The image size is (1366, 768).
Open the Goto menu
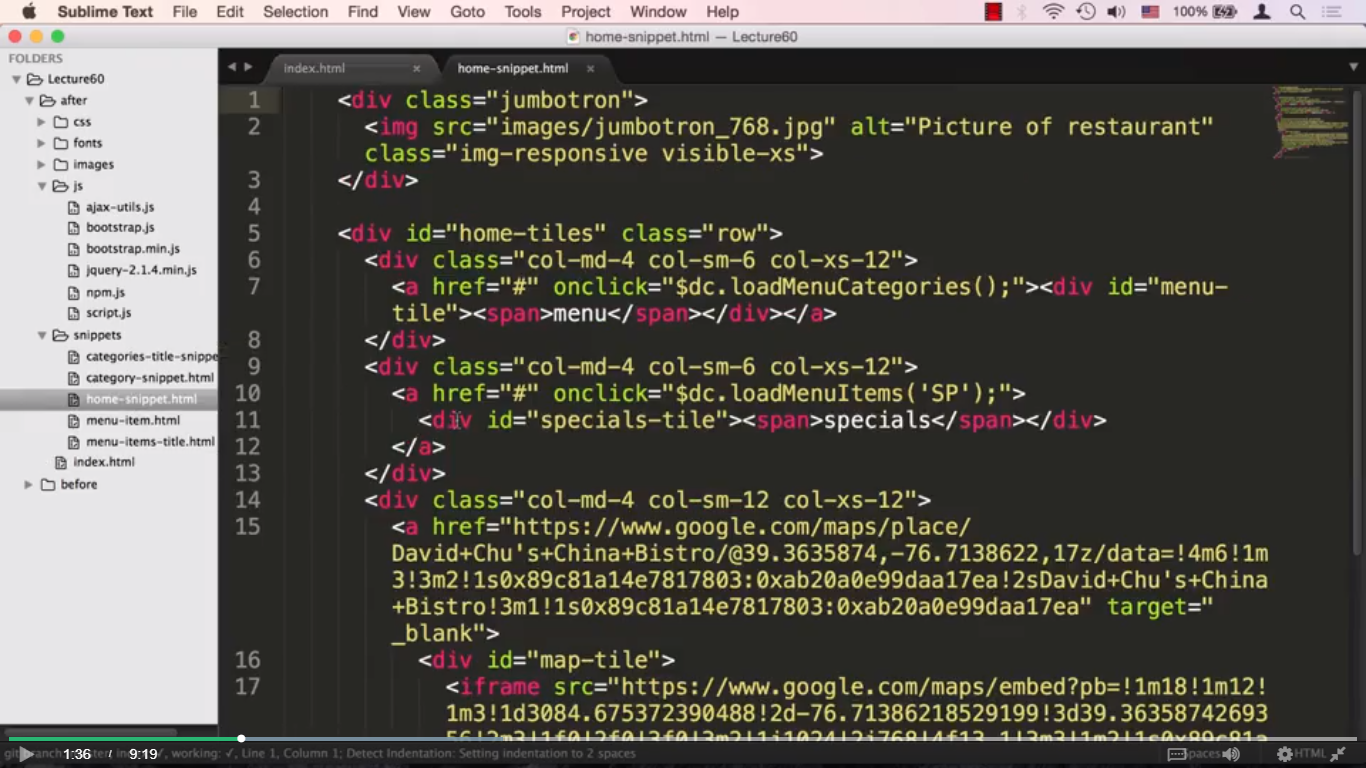coord(467,12)
